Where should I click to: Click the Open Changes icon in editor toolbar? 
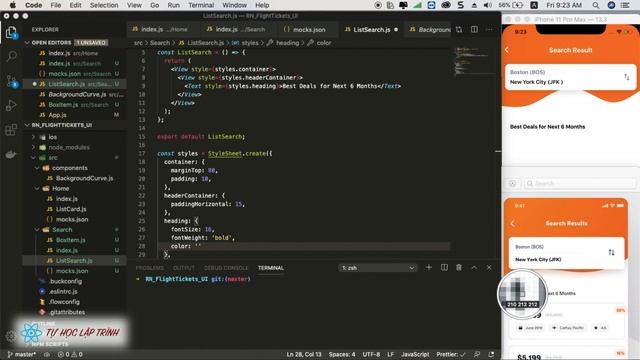point(459,29)
